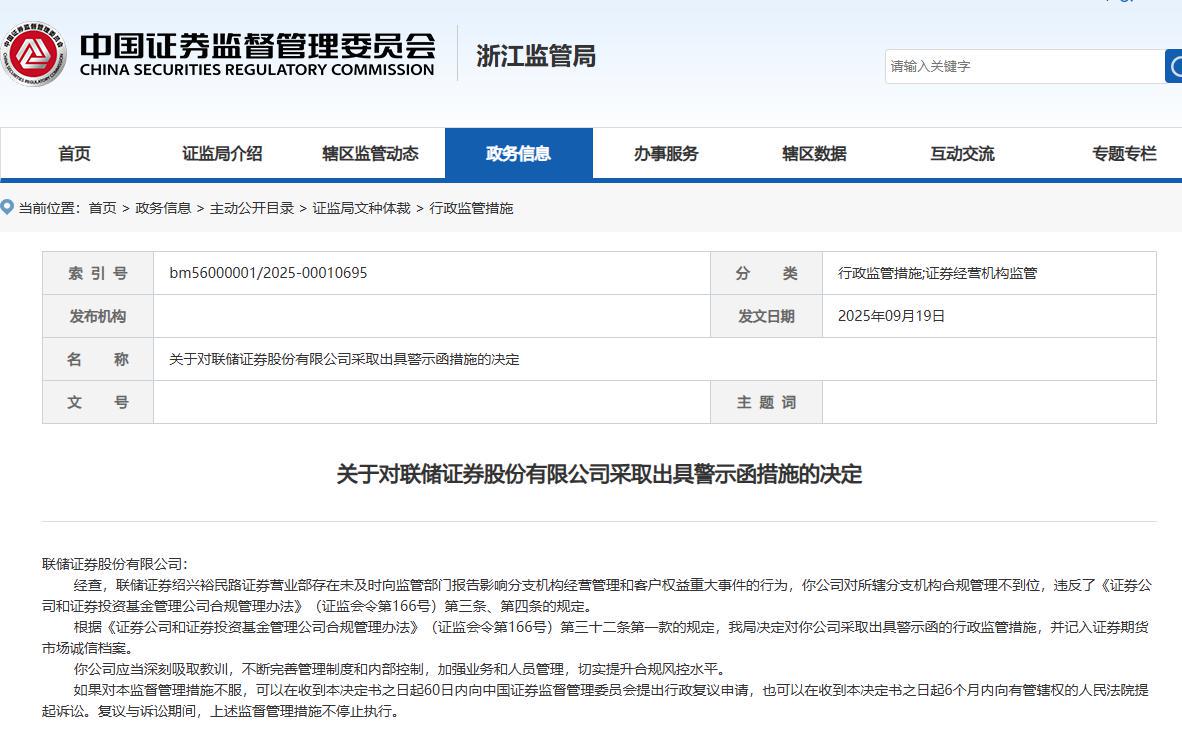The width and height of the screenshot is (1182, 738).
Task: Open the 互动交流 tab
Action: click(962, 154)
